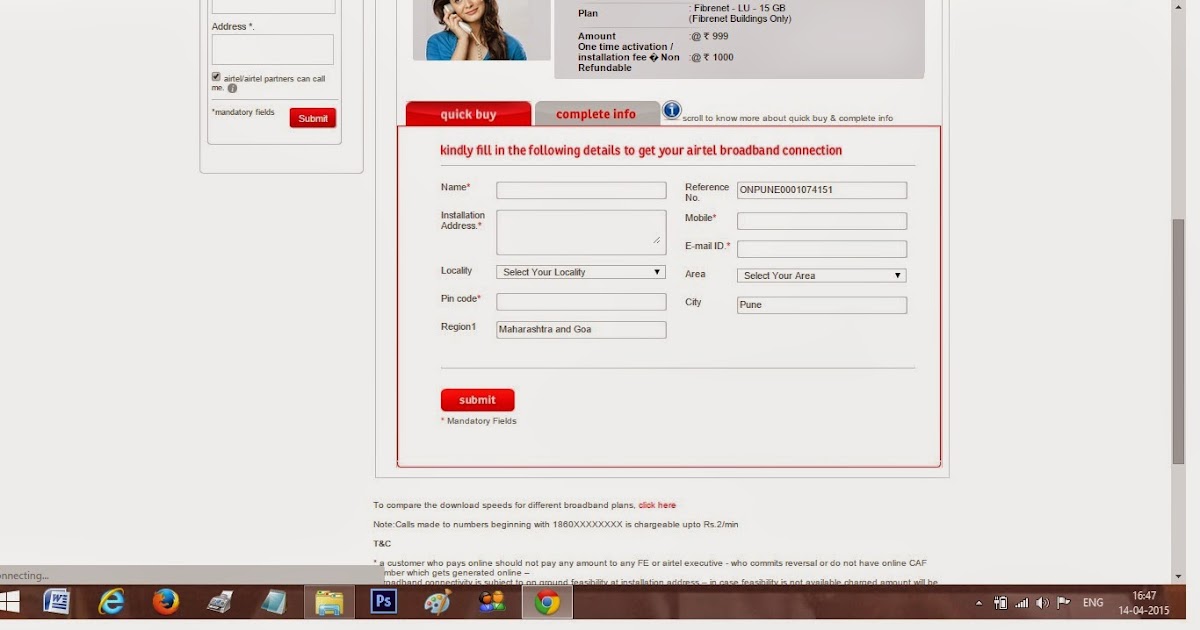Click the Reference No. field
This screenshot has width=1200, height=630.
(x=822, y=190)
